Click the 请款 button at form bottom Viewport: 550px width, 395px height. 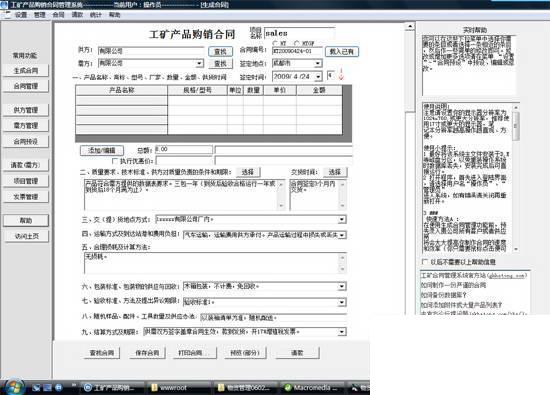pos(297,353)
